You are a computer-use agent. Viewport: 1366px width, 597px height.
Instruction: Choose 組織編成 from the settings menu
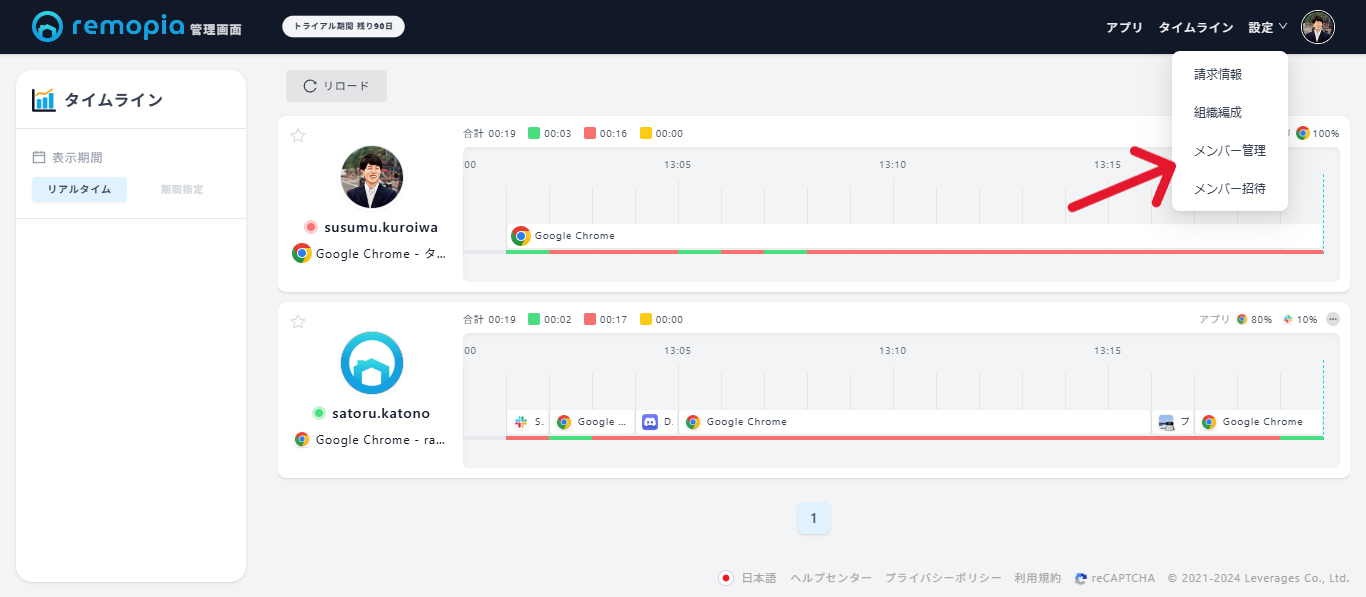(1218, 112)
